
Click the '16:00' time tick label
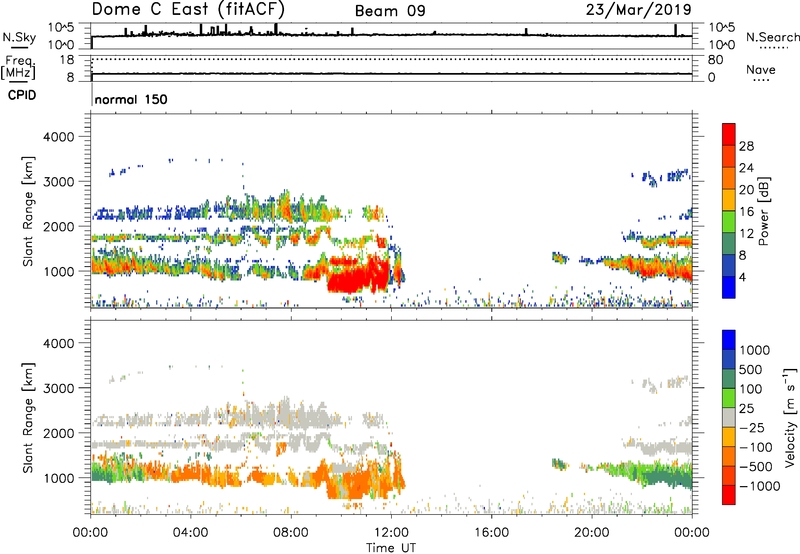point(491,533)
